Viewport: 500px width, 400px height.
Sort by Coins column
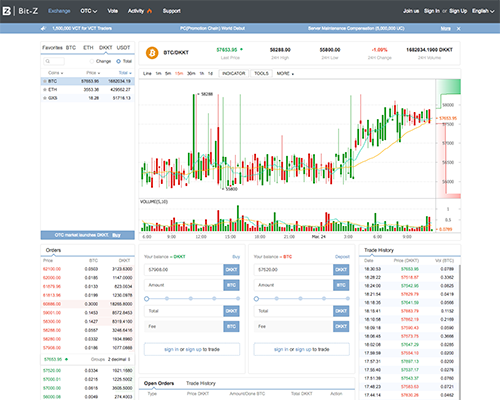(x=55, y=73)
